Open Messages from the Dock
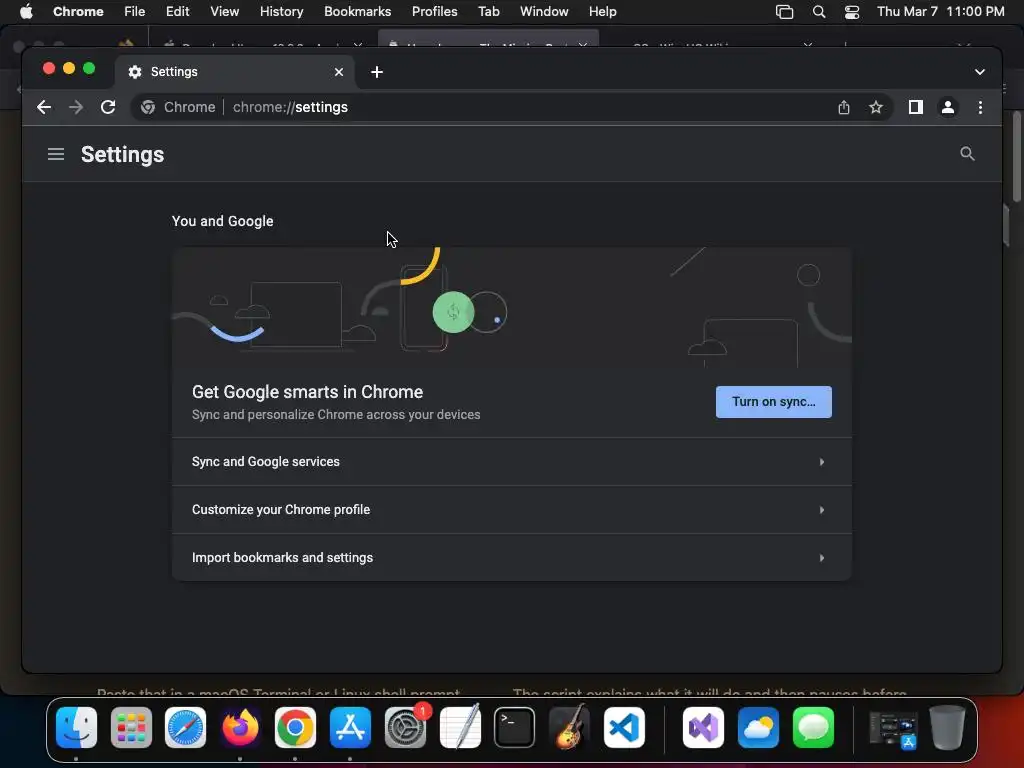Image resolution: width=1024 pixels, height=768 pixels. tap(813, 728)
